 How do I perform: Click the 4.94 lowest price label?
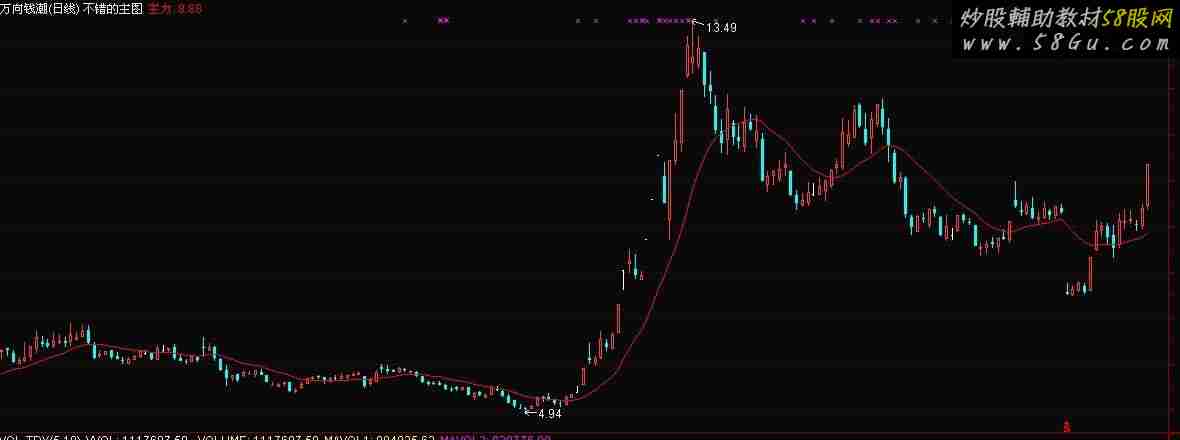tap(550, 413)
